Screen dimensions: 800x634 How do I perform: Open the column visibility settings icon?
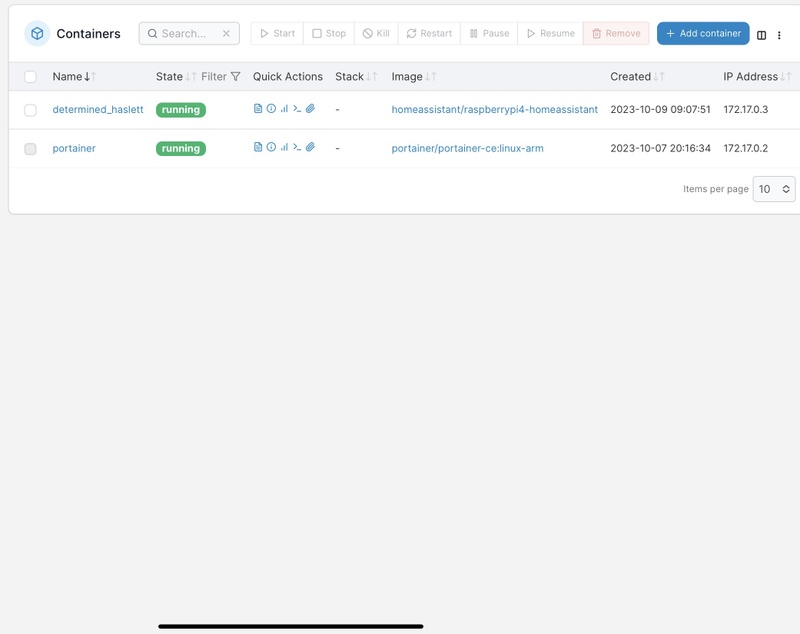coord(761,35)
